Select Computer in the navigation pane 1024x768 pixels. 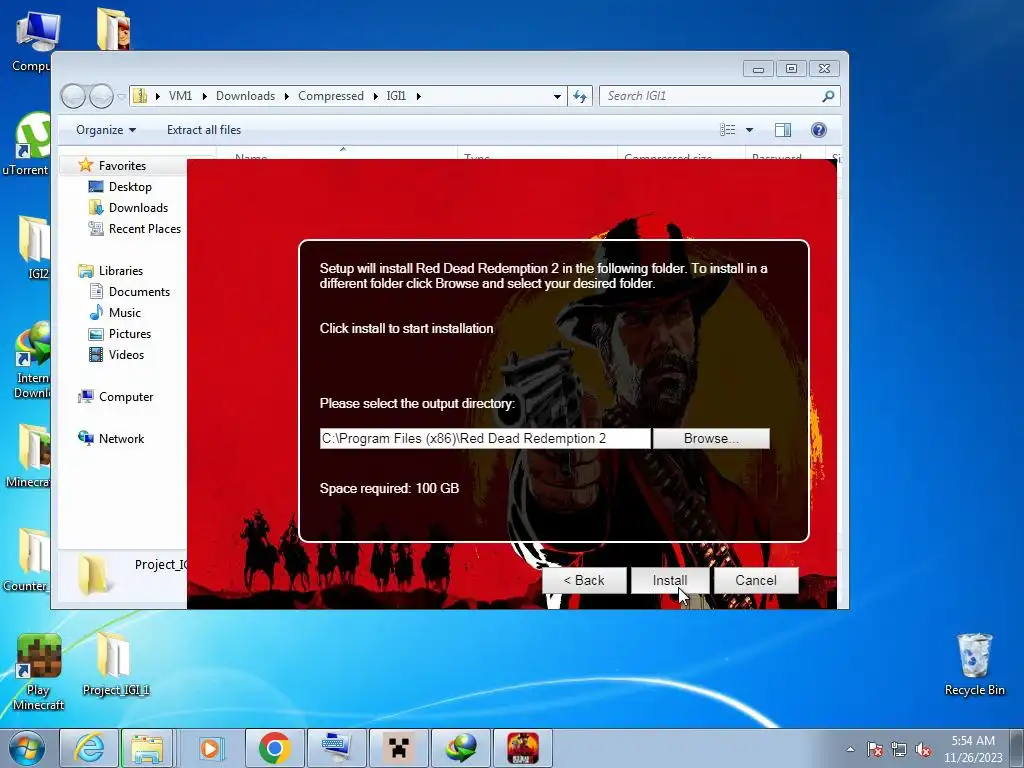(125, 397)
